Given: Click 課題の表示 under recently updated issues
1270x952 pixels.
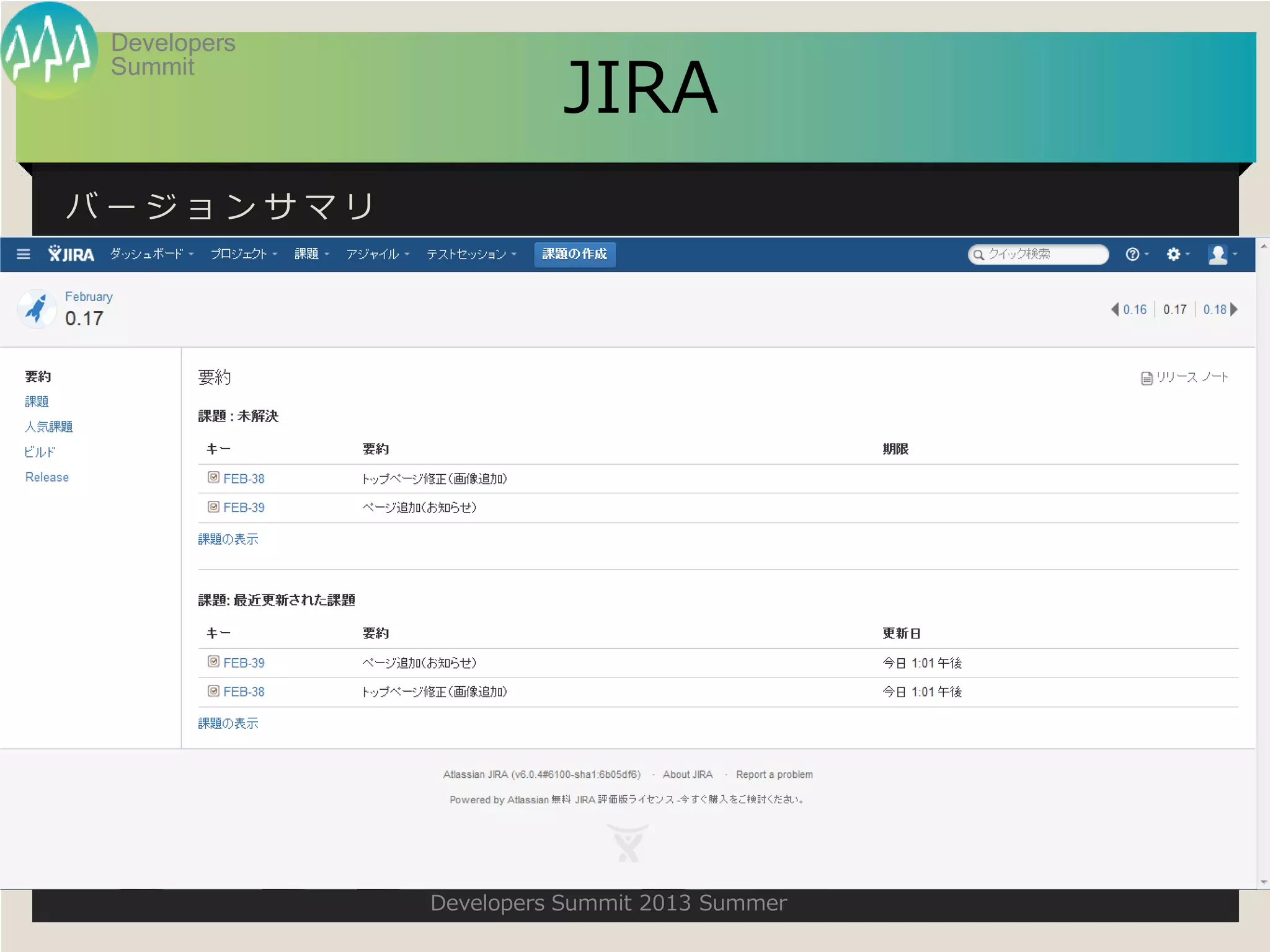Looking at the screenshot, I should point(228,723).
